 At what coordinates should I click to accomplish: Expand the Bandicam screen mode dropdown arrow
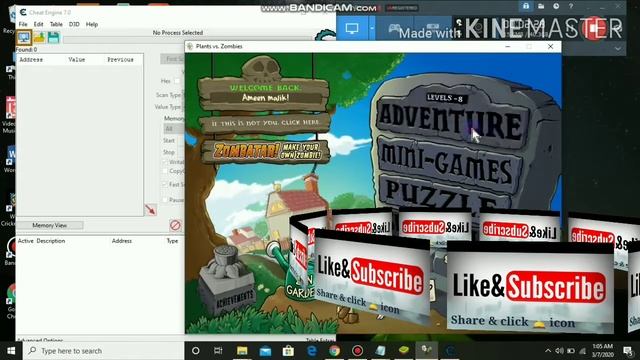pos(372,28)
